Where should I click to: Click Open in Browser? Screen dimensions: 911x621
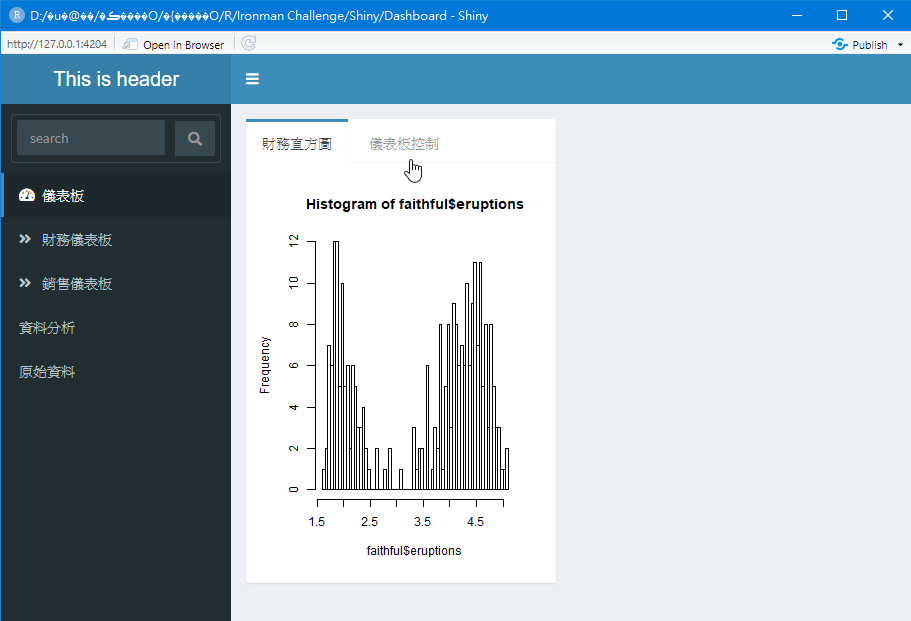tap(174, 45)
